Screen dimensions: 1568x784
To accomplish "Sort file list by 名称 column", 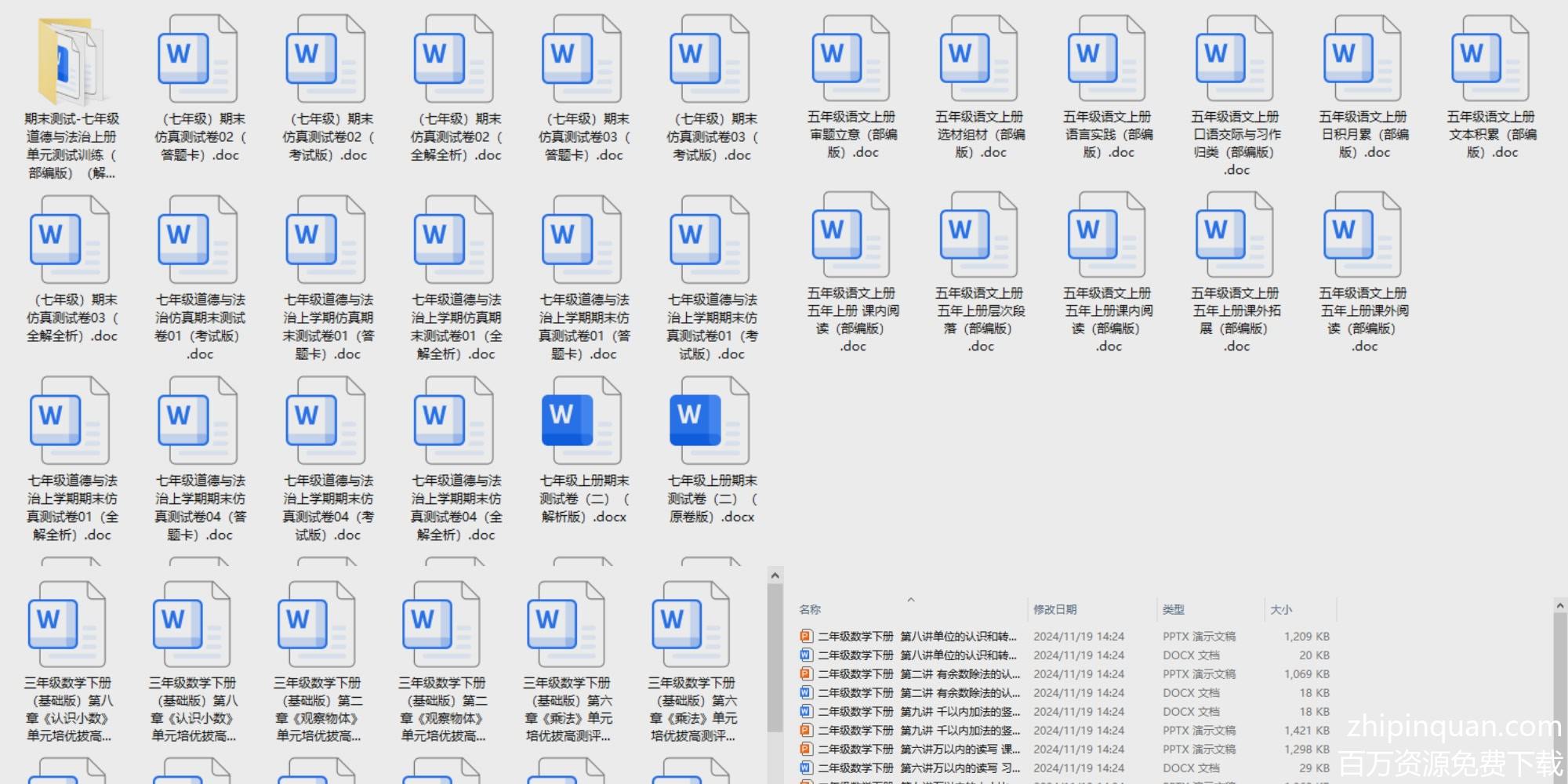I will coord(810,609).
